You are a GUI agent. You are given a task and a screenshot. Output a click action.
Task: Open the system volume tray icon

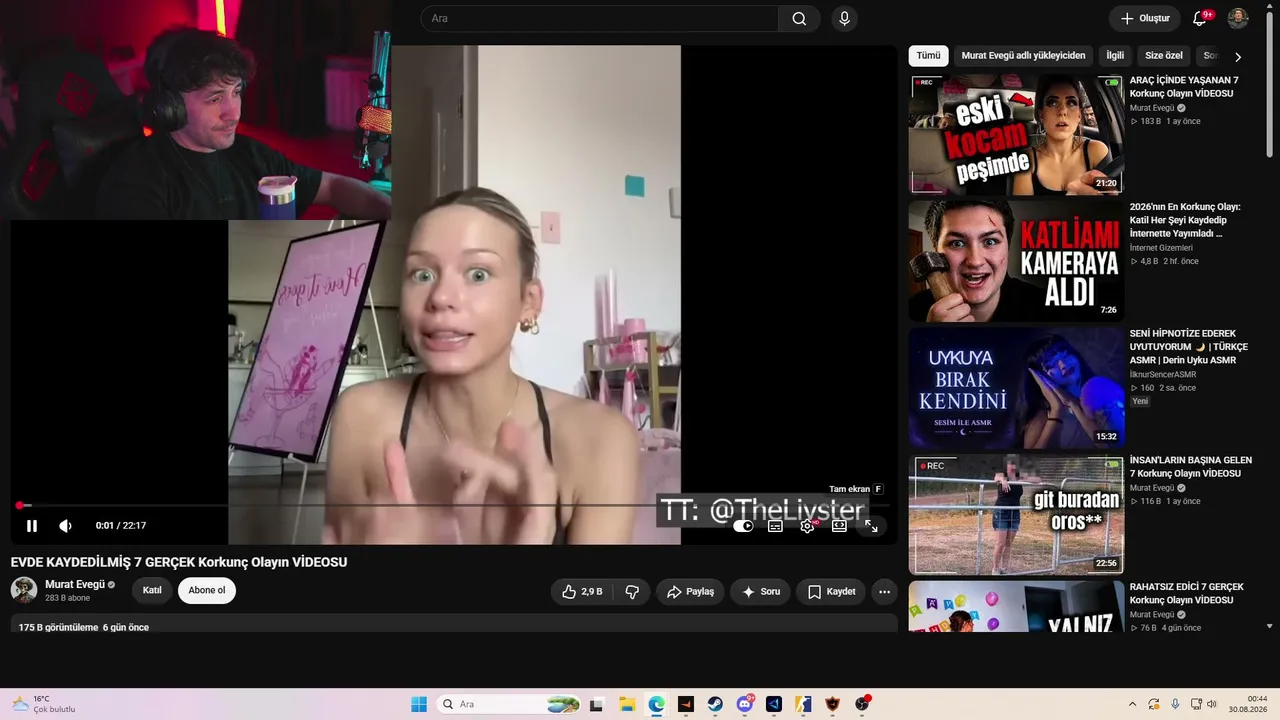1211,704
